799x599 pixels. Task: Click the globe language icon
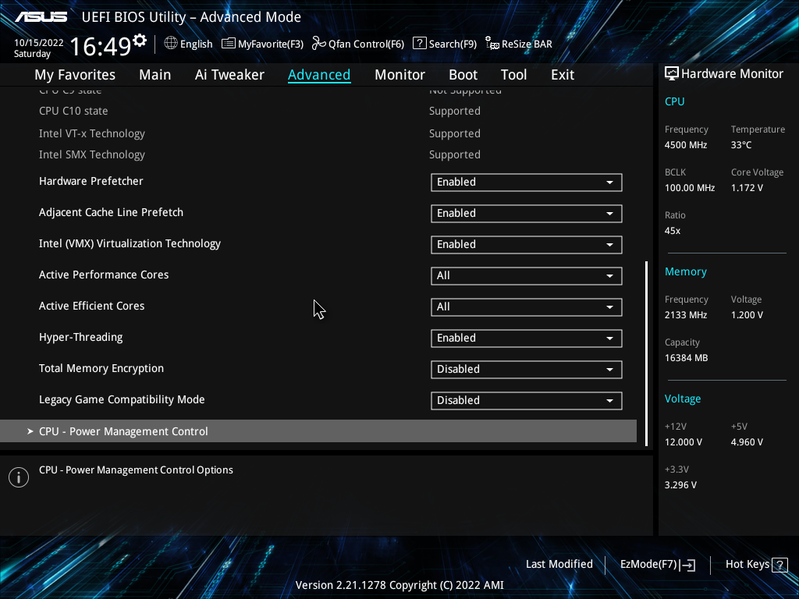pos(171,43)
